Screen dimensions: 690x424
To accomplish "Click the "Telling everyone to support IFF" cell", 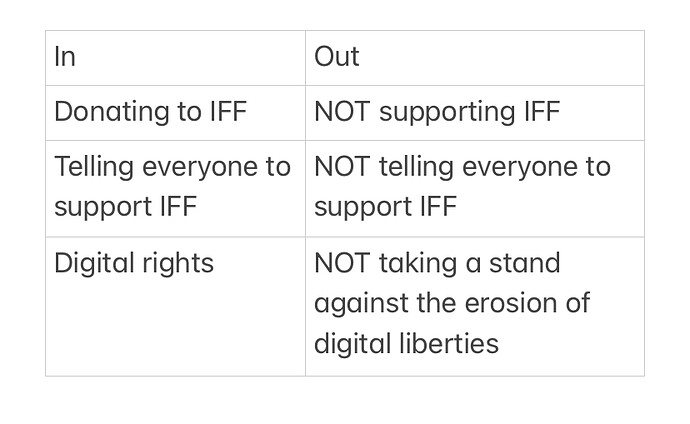I will (175, 187).
